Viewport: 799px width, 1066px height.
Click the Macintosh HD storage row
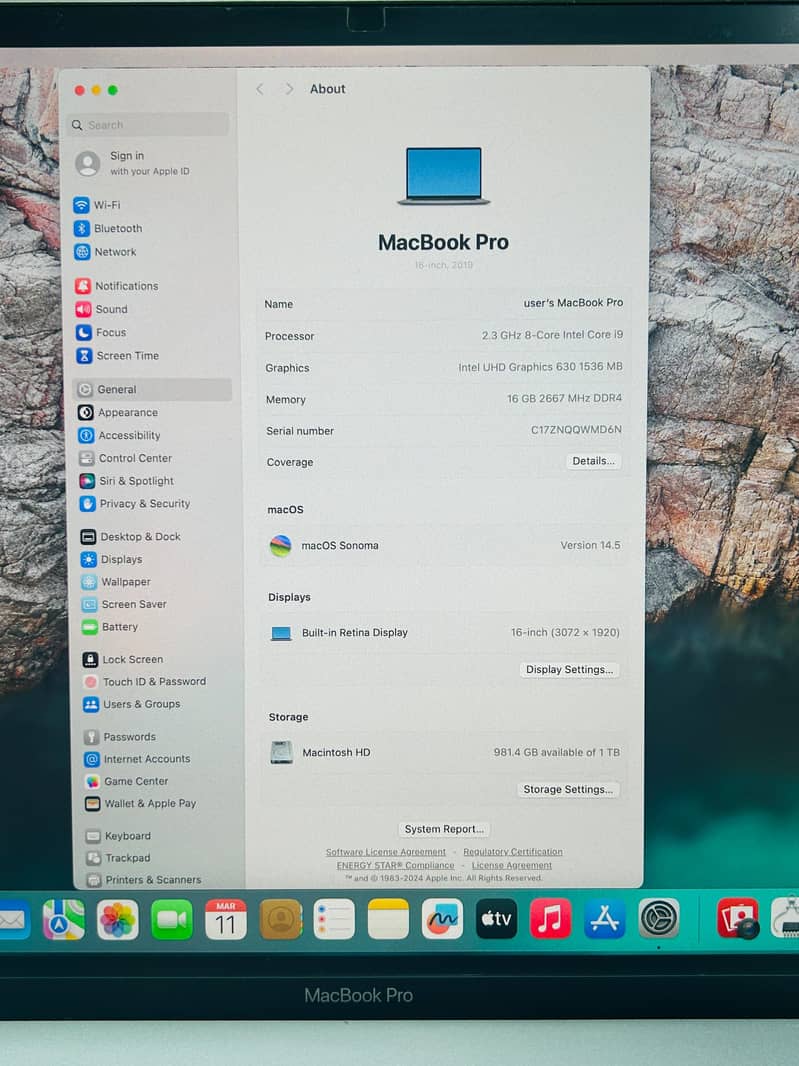coord(444,753)
